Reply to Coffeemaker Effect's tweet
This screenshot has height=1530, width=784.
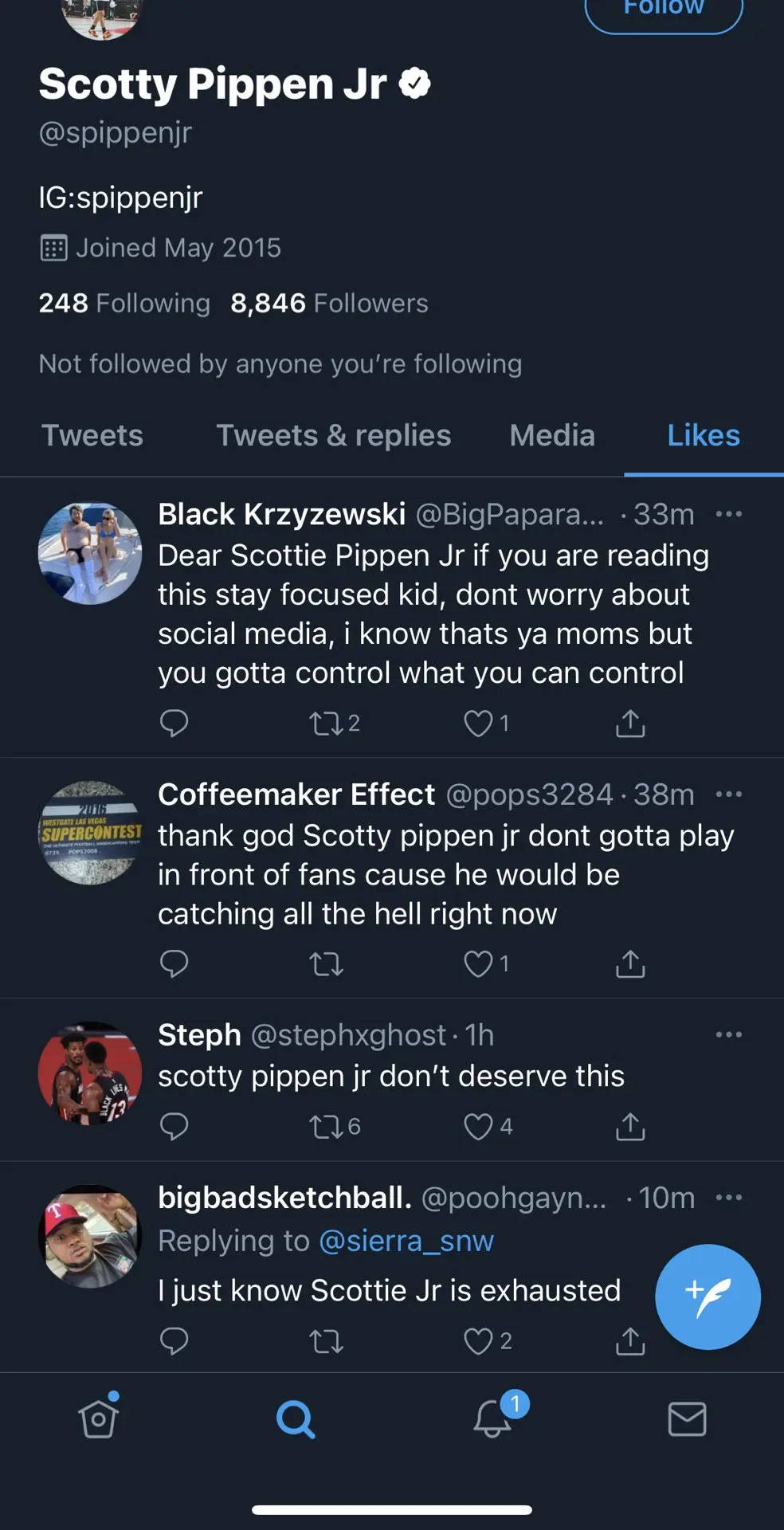pos(174,963)
